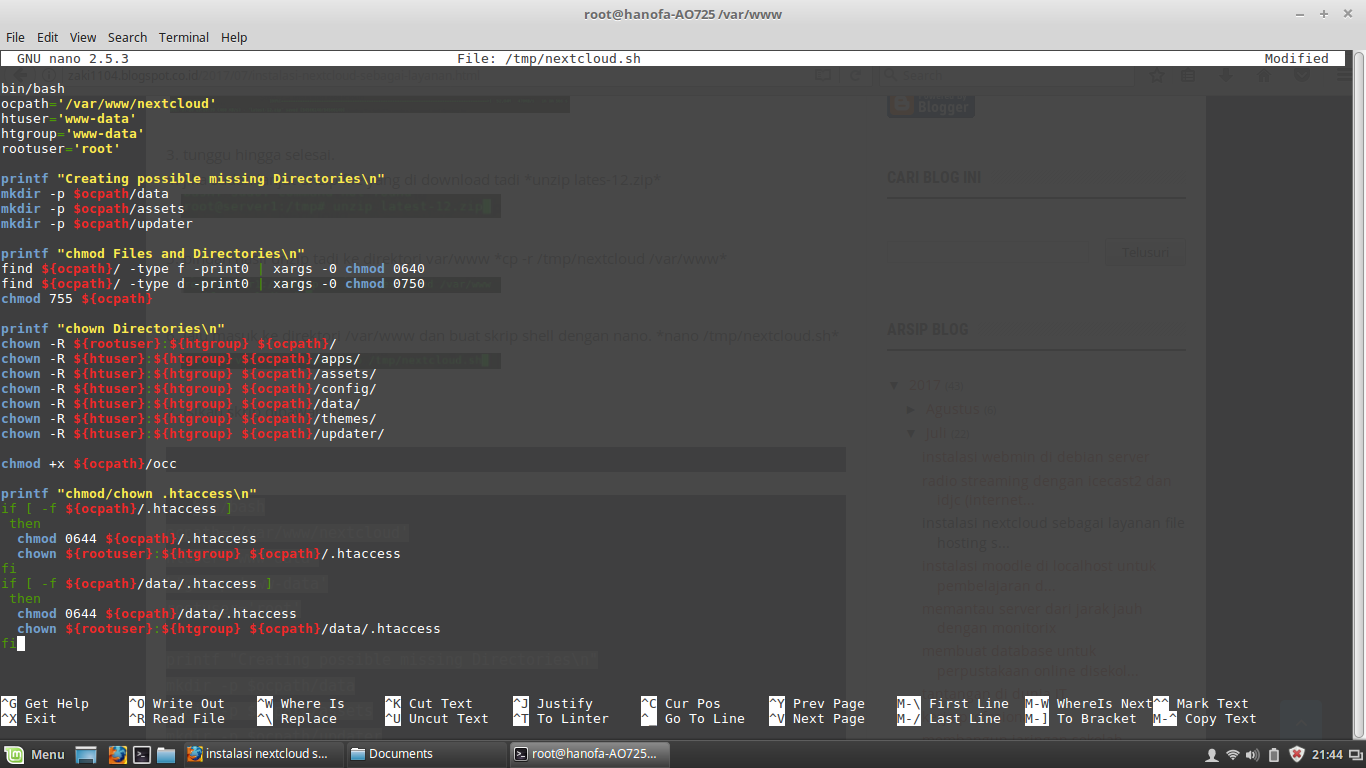
Task: Click the 'Cut Text' nano shortcut
Action: [x=429, y=703]
